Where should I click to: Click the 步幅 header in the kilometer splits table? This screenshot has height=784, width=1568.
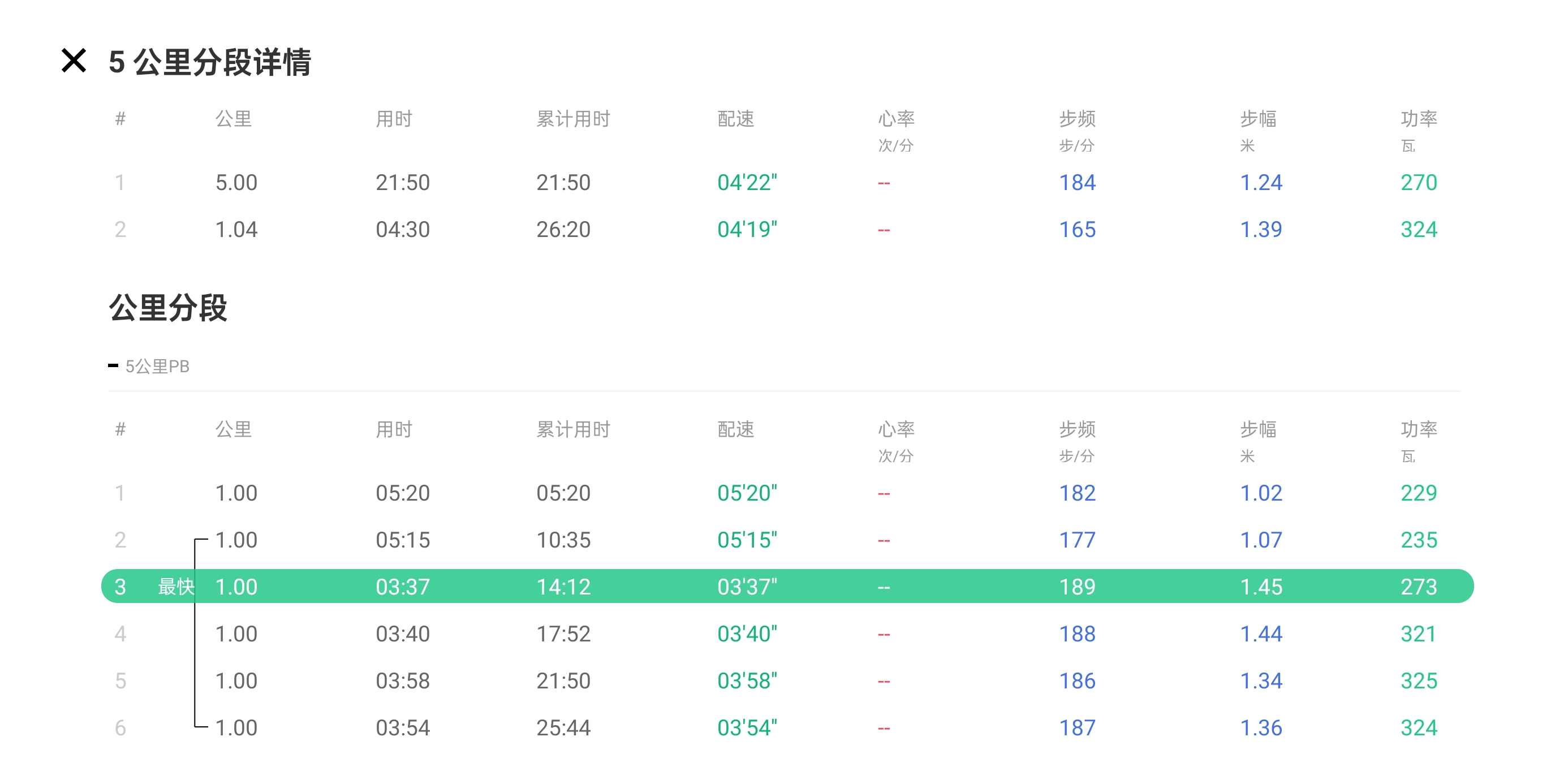click(x=1258, y=429)
